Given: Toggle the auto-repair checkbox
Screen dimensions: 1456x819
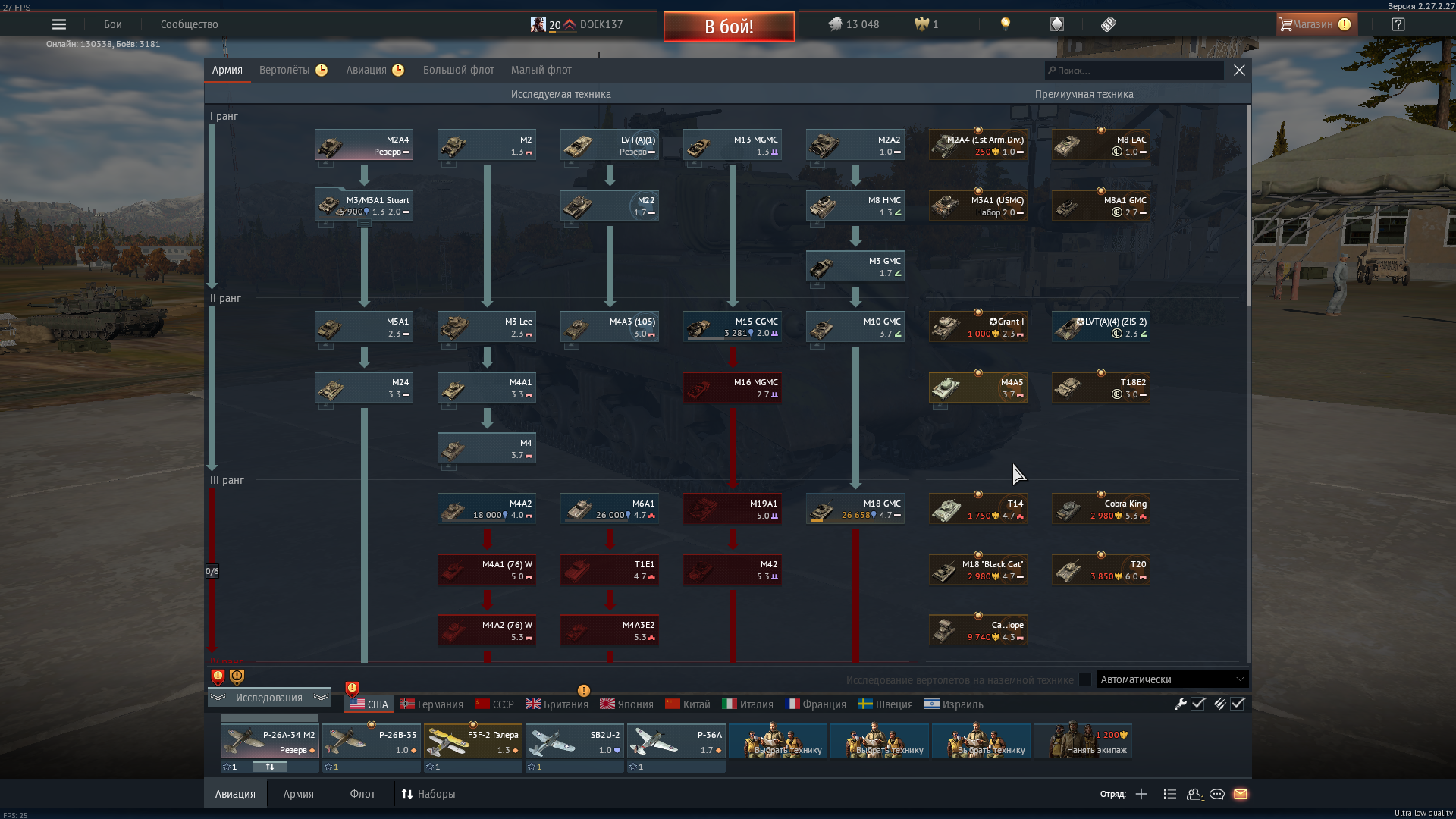Looking at the screenshot, I should 1198,704.
